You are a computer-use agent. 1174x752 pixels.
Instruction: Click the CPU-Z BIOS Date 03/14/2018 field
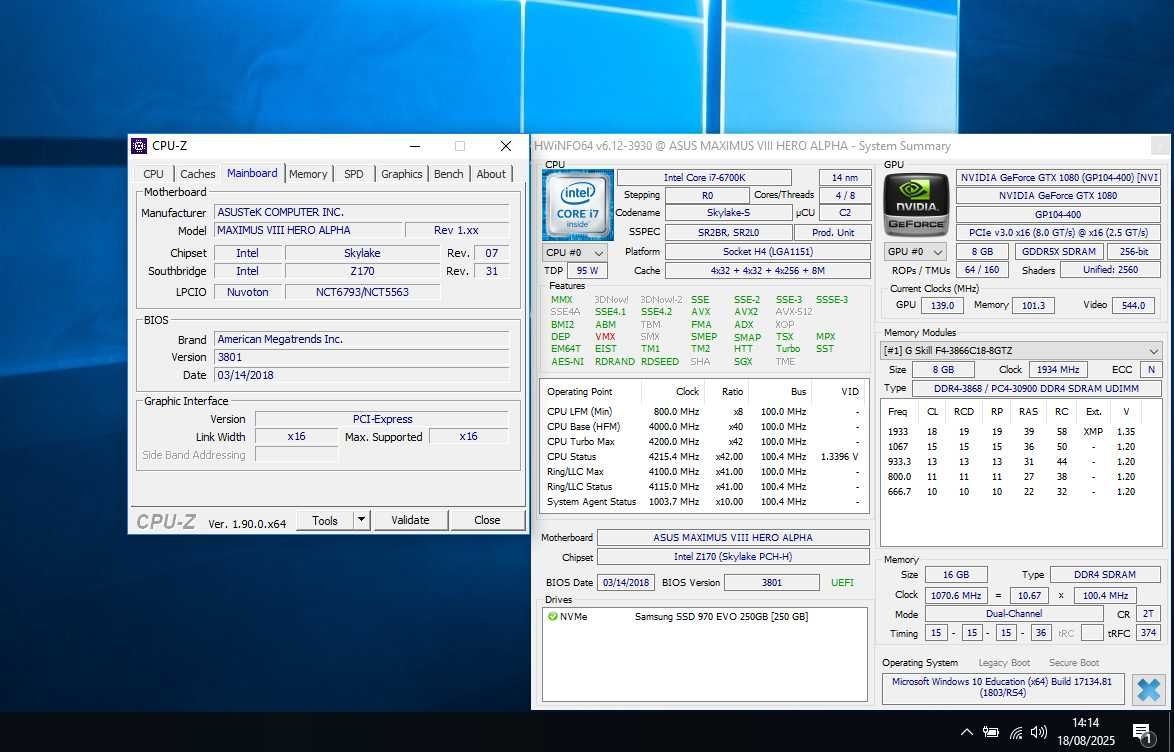pos(362,375)
